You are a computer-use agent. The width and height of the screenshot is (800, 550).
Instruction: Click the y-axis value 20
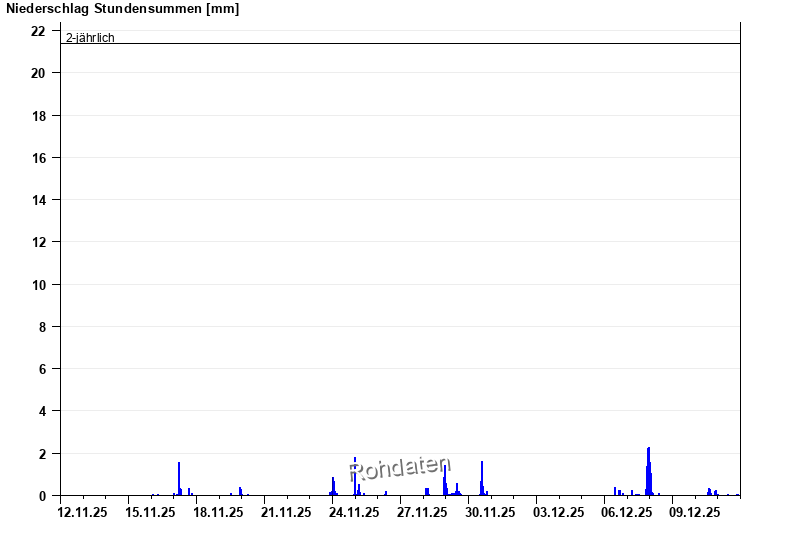coord(38,73)
